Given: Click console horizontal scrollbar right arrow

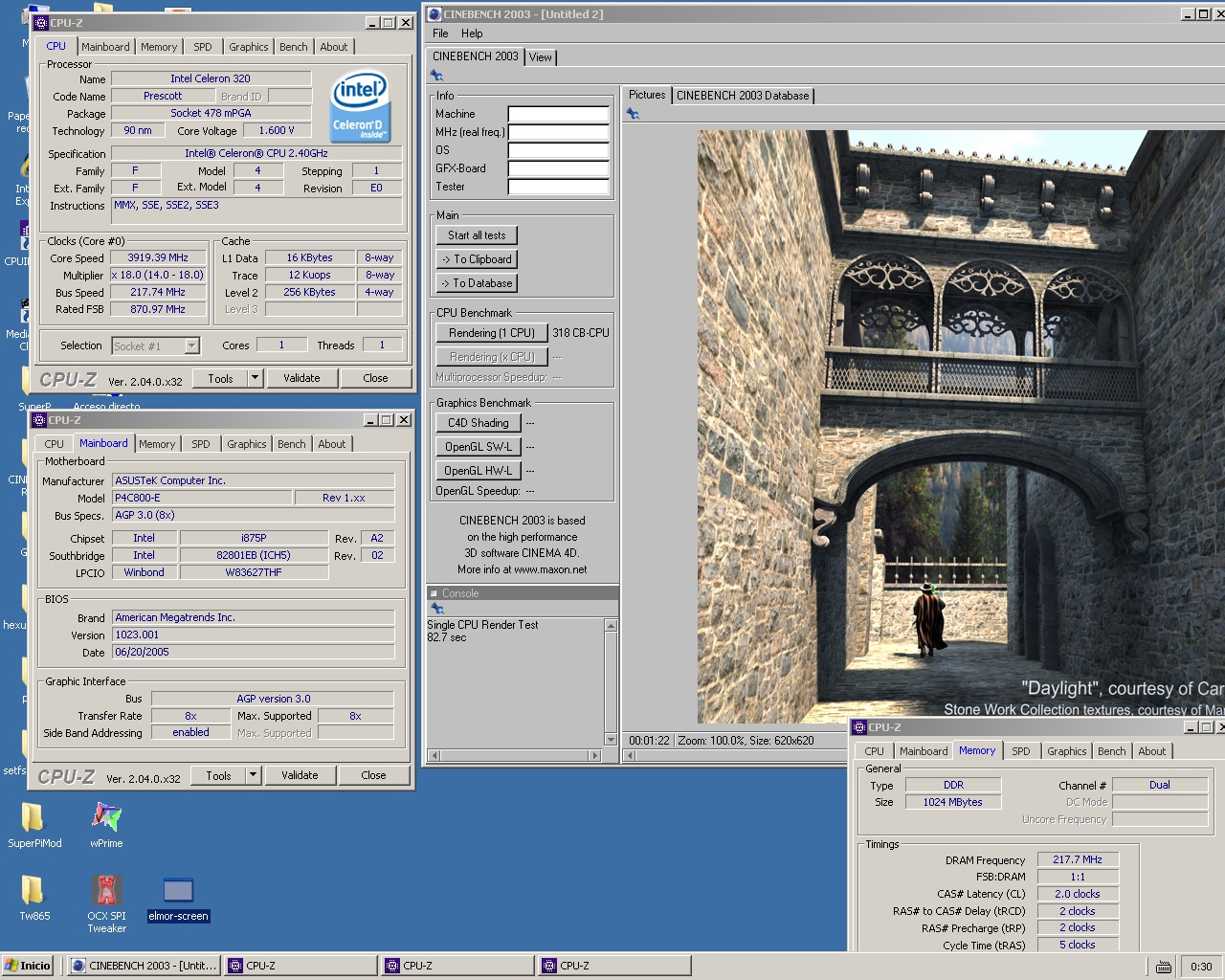Looking at the screenshot, I should click(594, 756).
